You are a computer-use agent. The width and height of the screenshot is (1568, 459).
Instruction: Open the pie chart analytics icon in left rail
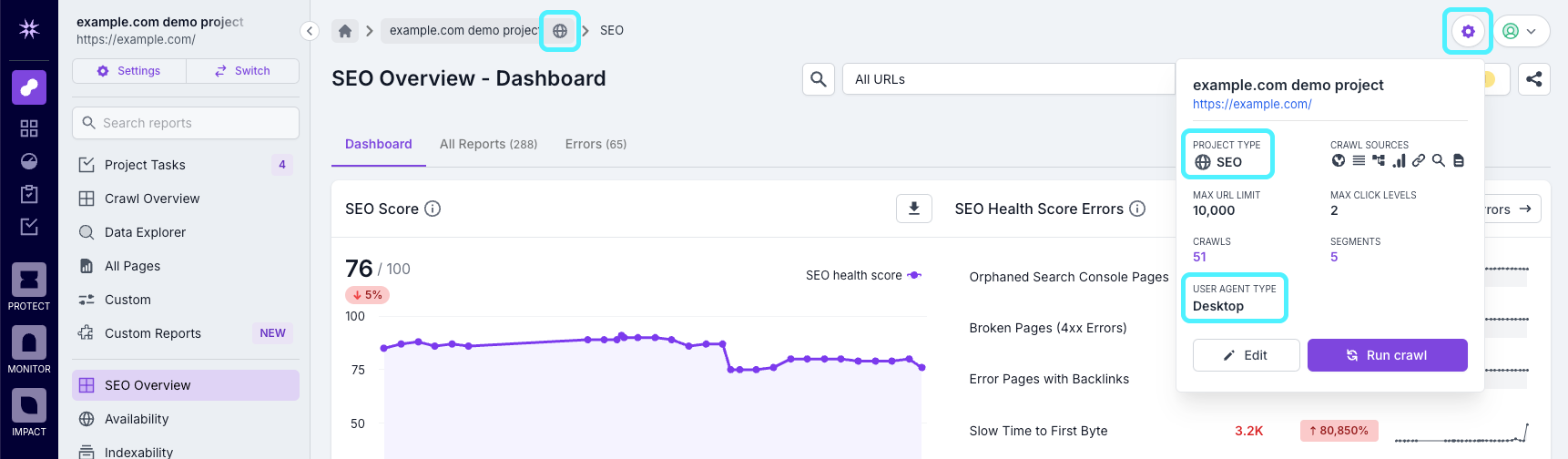pos(29,161)
